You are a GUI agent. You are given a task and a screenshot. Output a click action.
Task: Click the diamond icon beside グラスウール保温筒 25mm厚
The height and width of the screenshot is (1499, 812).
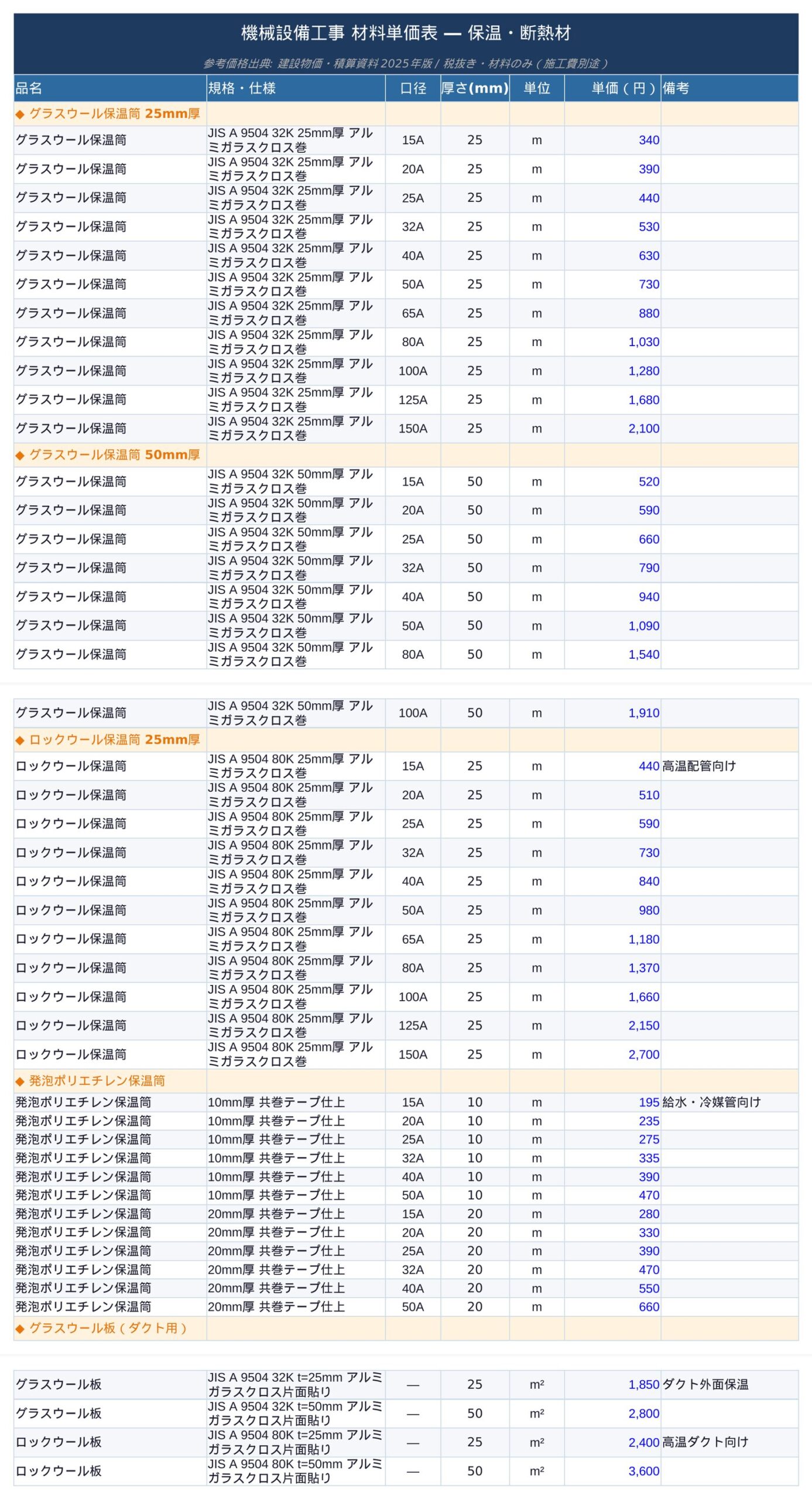point(20,114)
